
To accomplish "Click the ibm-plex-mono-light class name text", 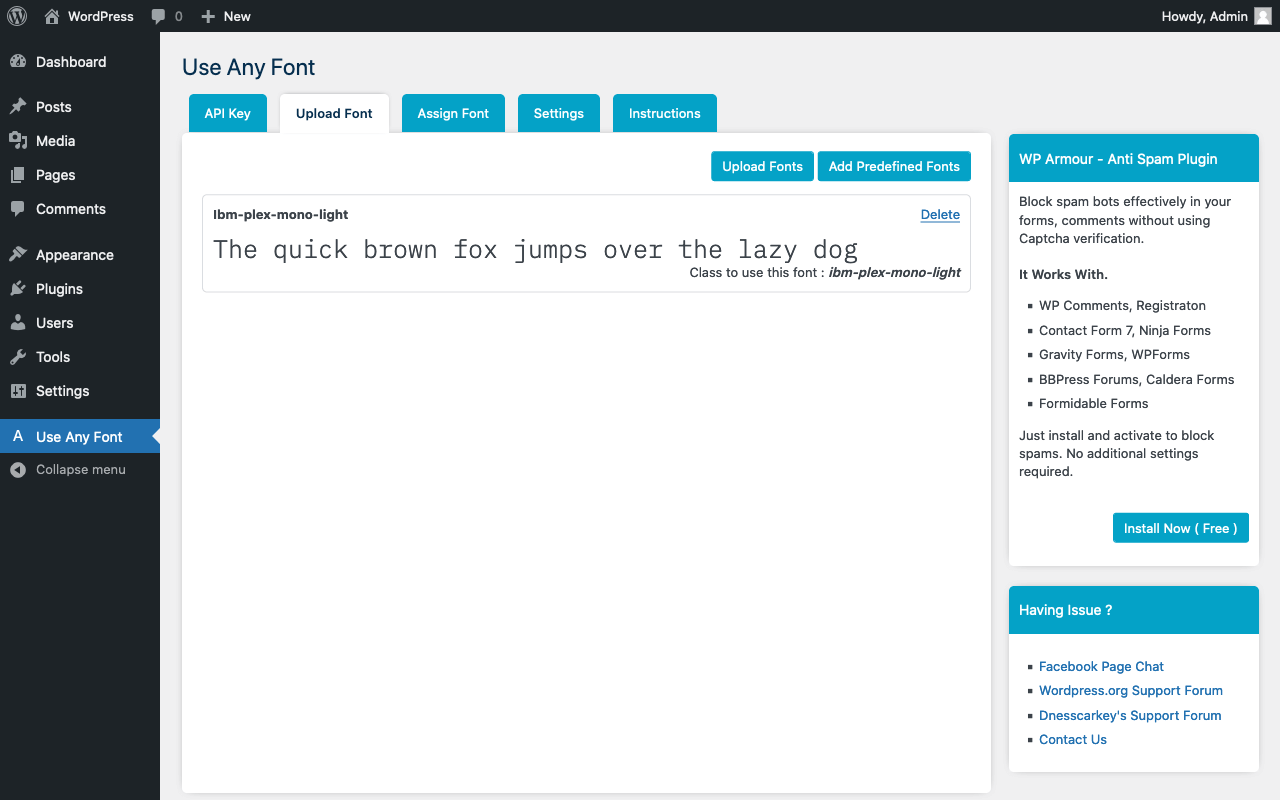I will pos(895,272).
